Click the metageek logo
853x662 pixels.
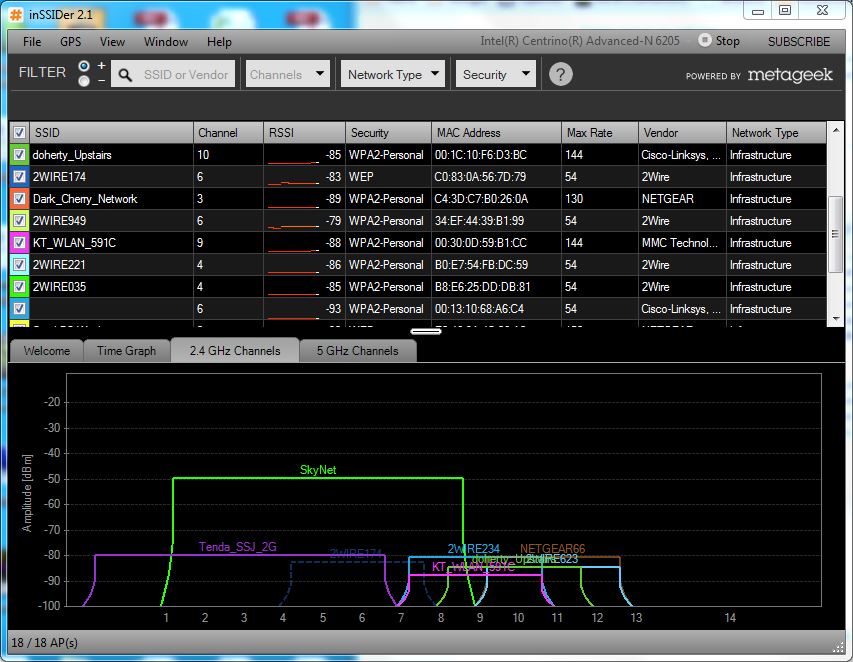pyautogui.click(x=789, y=75)
